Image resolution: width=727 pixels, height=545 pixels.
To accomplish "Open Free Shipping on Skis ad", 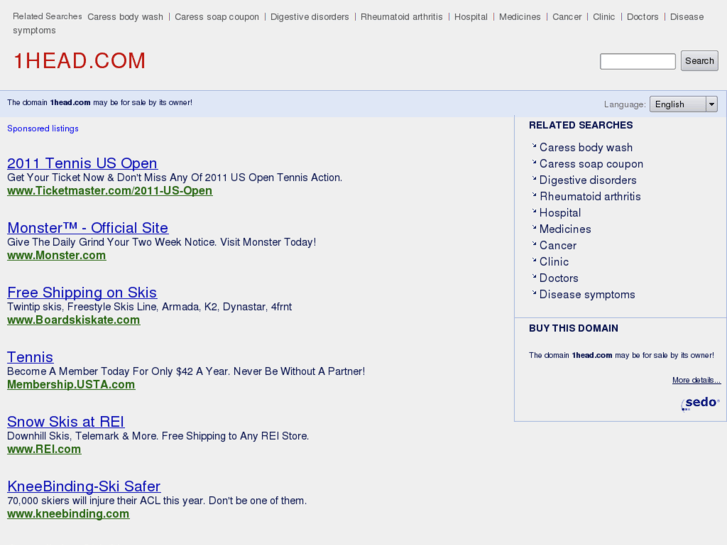I will [x=82, y=292].
